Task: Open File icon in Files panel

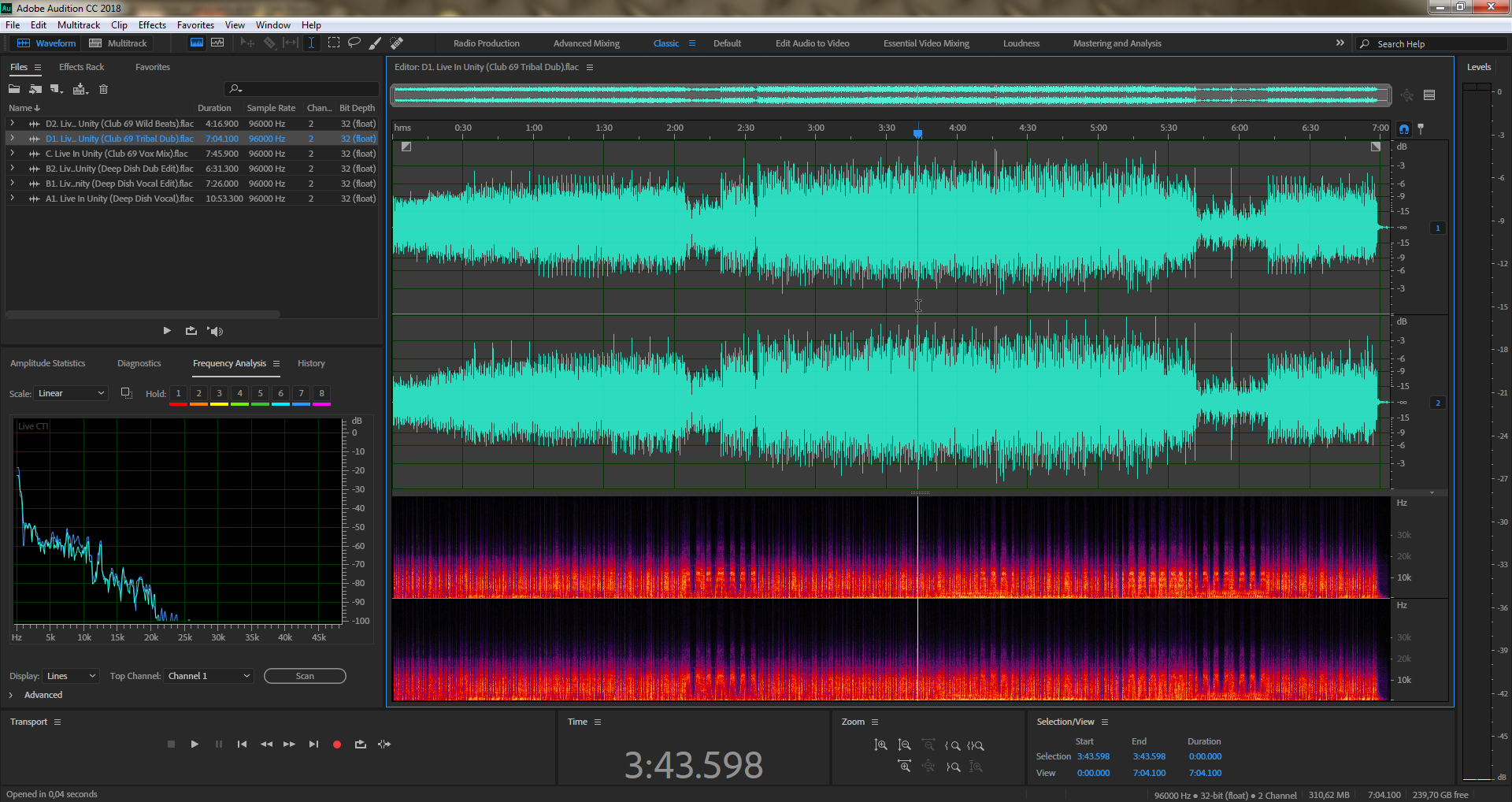Action: pos(14,89)
